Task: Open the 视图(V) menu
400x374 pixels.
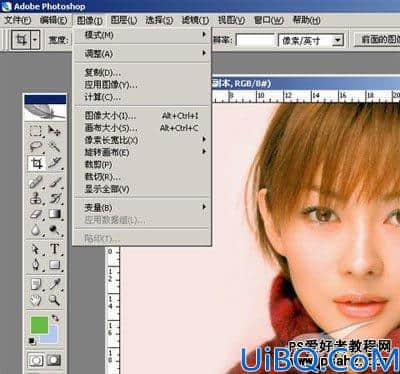Action: pyautogui.click(x=231, y=20)
